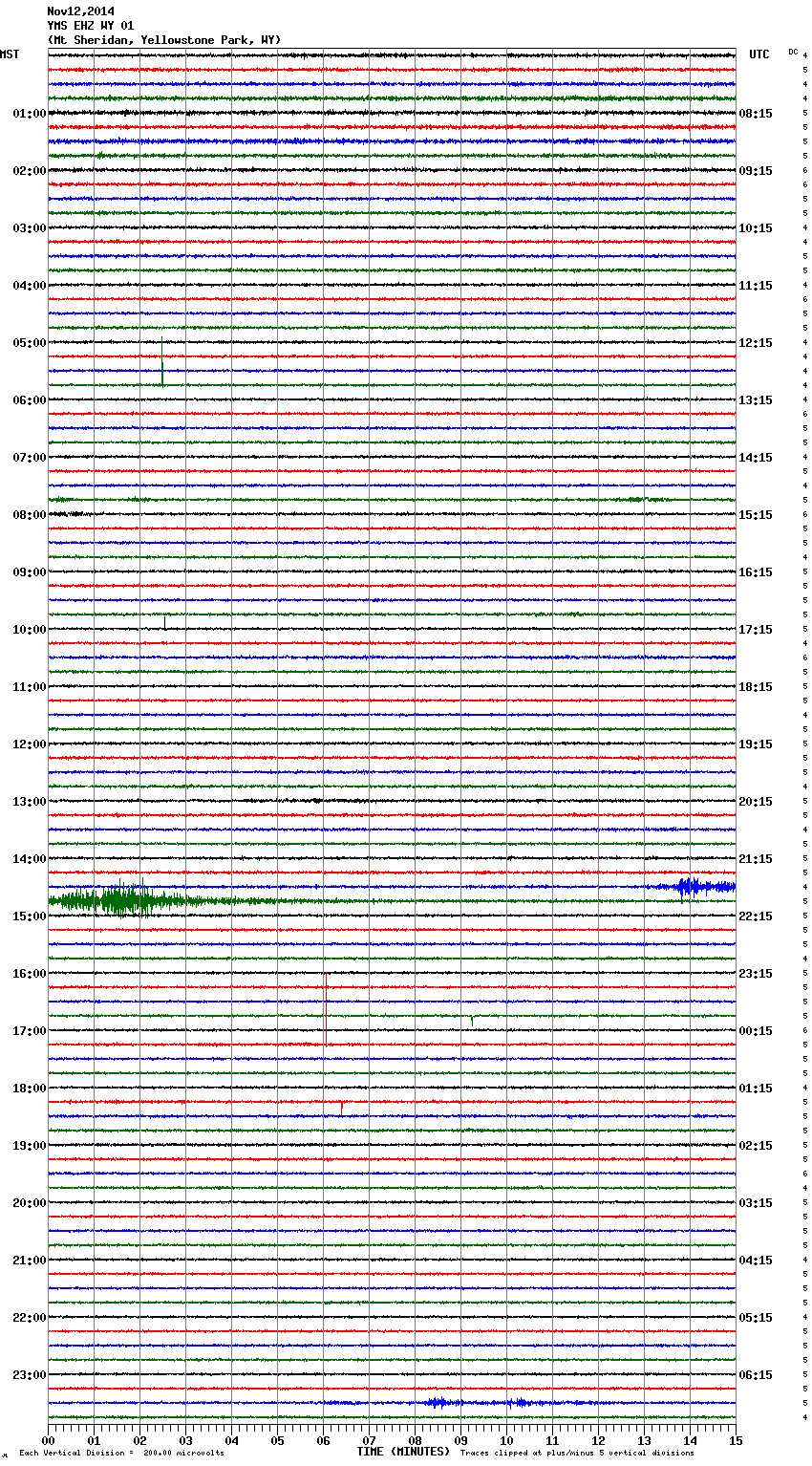The height and width of the screenshot is (1466, 812).
Task: Select the station code YMS EHZ WY 01
Action: [x=91, y=26]
